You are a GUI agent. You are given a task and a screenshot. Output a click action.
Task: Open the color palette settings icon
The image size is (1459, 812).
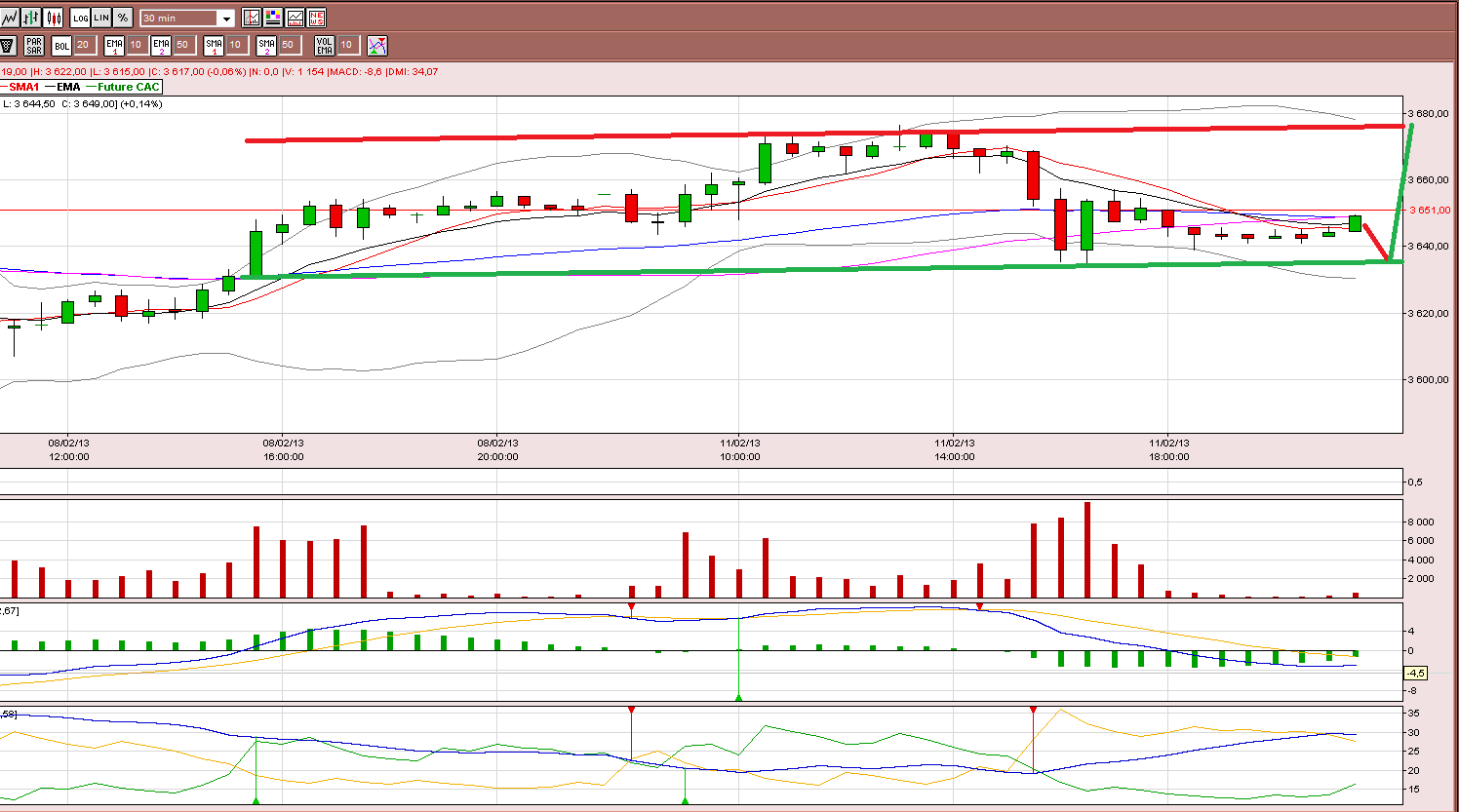click(x=273, y=18)
